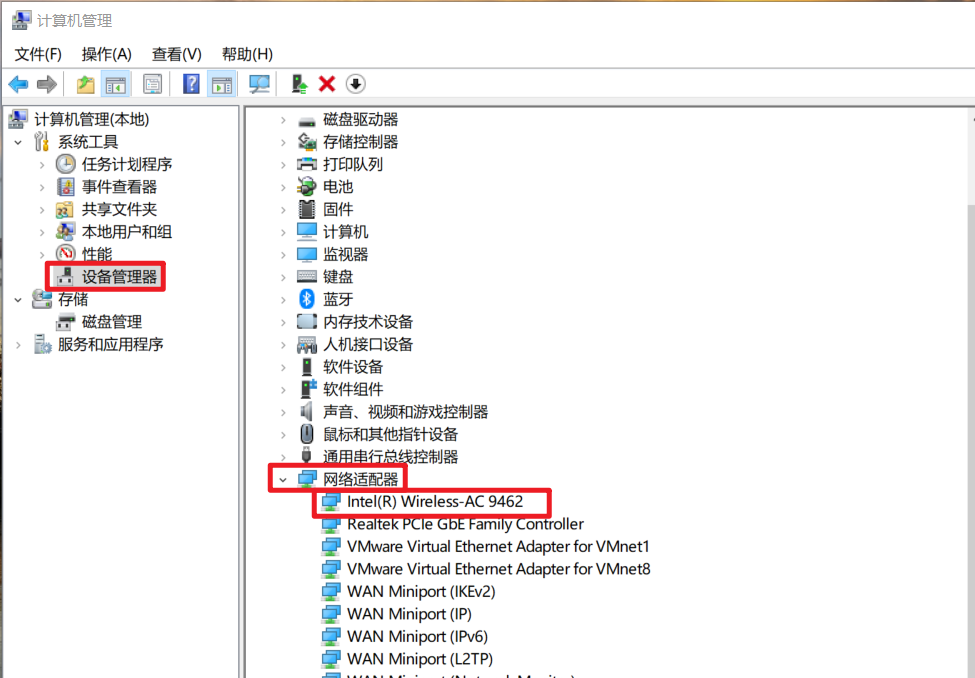Select 计算机管理(本地) root node

click(x=91, y=119)
